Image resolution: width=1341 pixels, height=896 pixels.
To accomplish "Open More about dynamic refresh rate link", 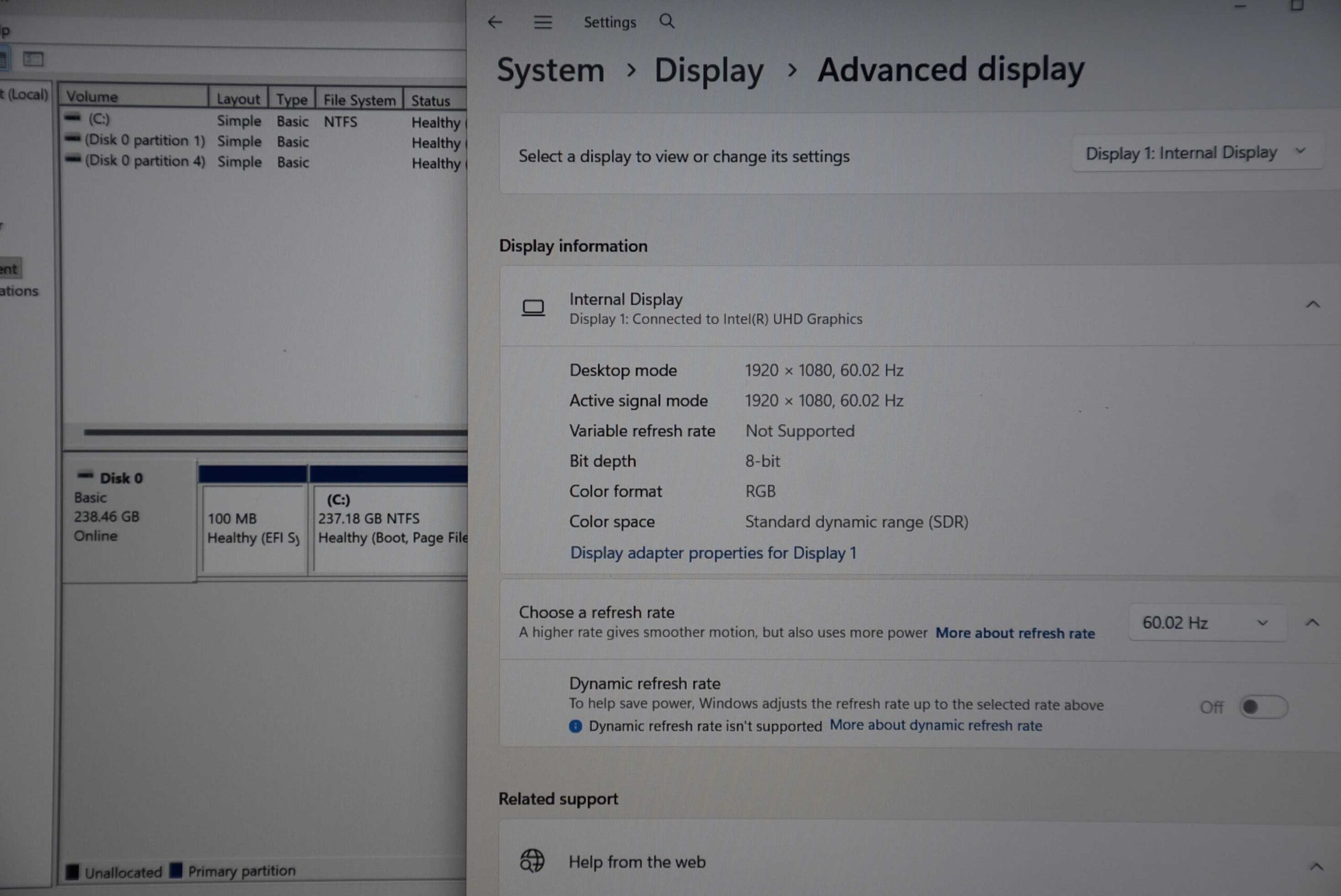I will [x=935, y=725].
